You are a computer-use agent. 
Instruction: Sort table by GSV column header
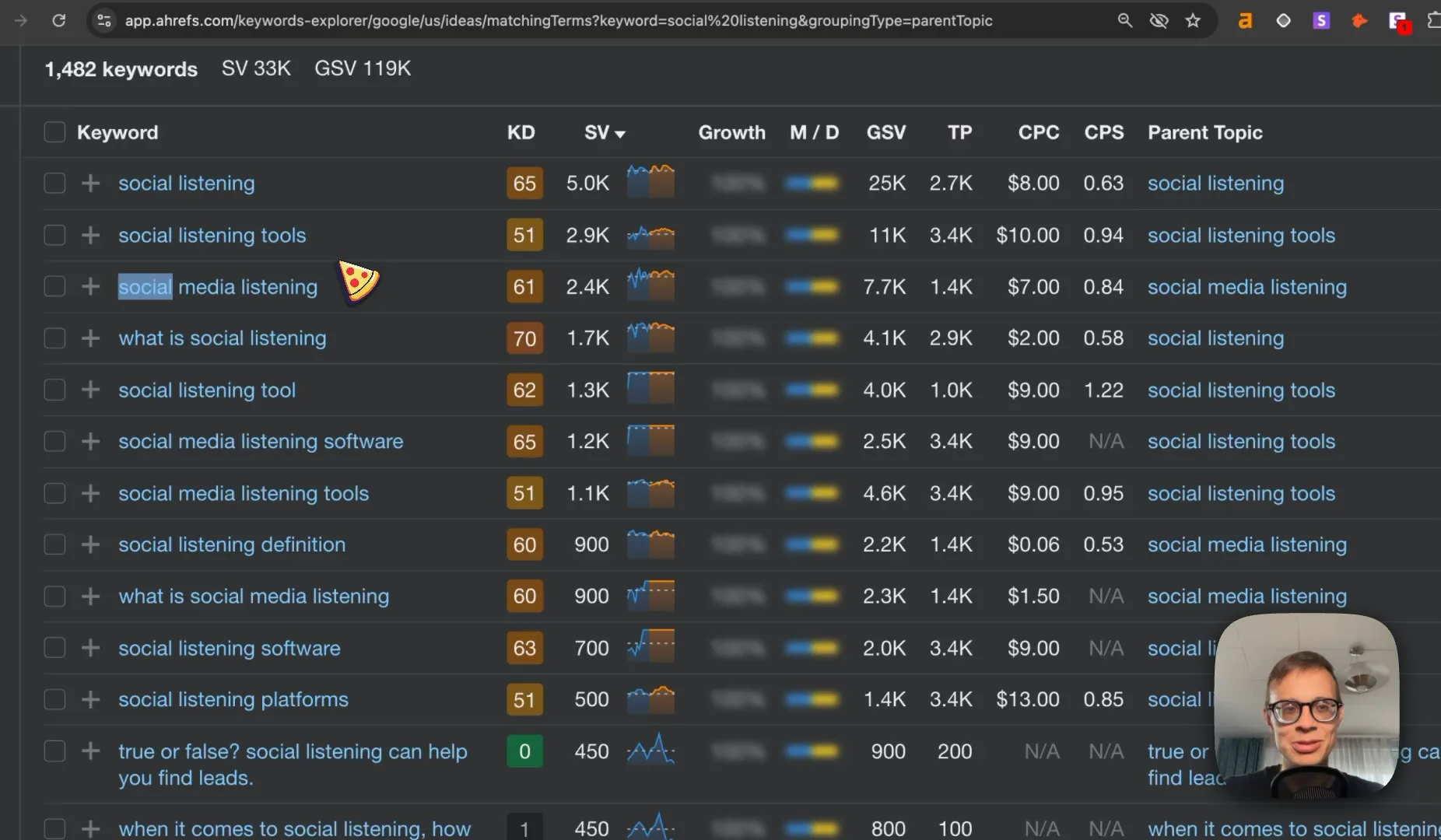[886, 133]
